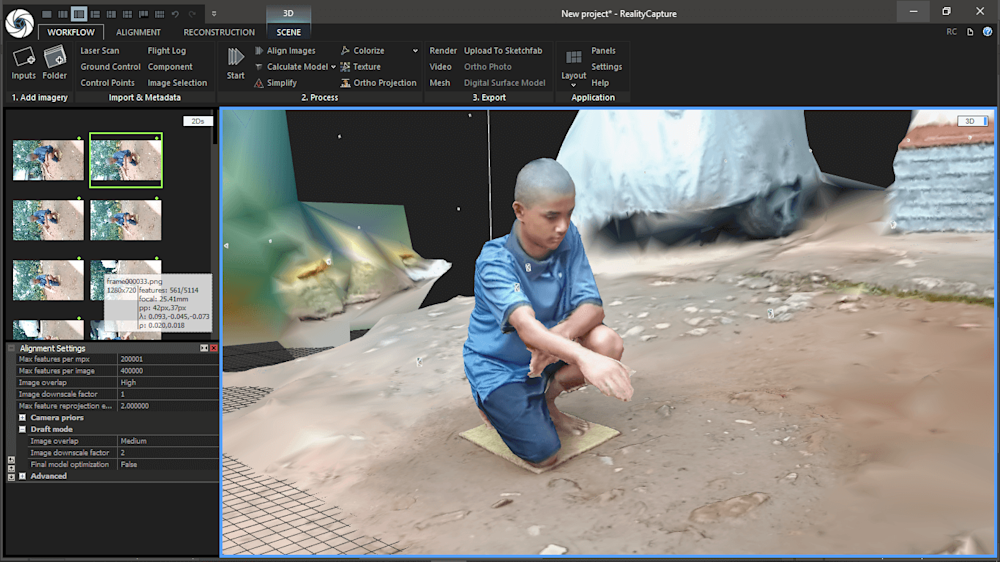The width and height of the screenshot is (1000, 562).
Task: Click the blue help question mark icon
Action: [x=987, y=32]
